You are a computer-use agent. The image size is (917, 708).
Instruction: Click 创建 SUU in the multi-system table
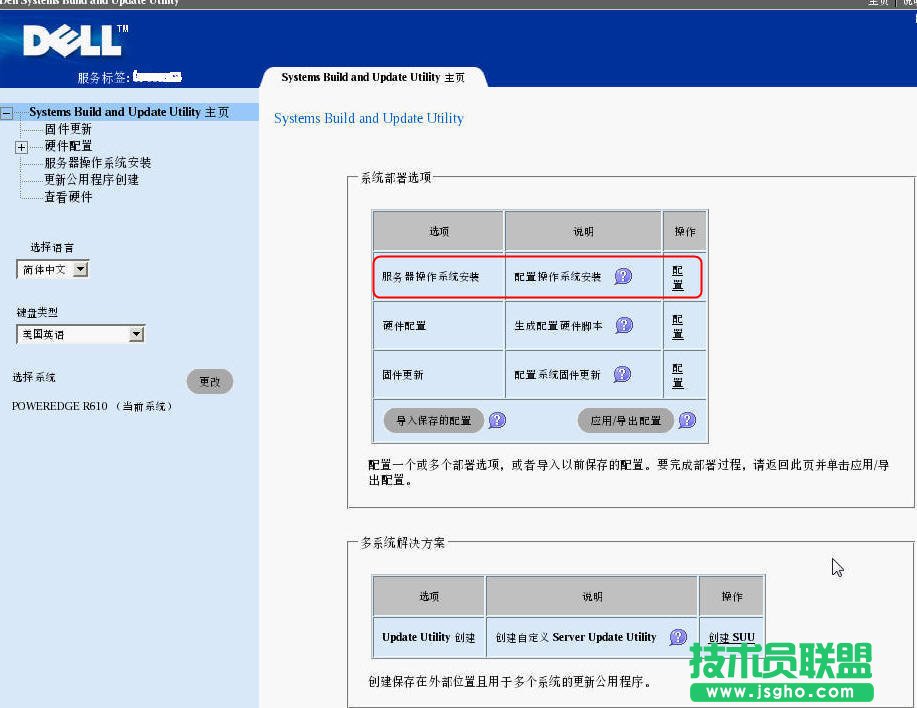[x=730, y=637]
